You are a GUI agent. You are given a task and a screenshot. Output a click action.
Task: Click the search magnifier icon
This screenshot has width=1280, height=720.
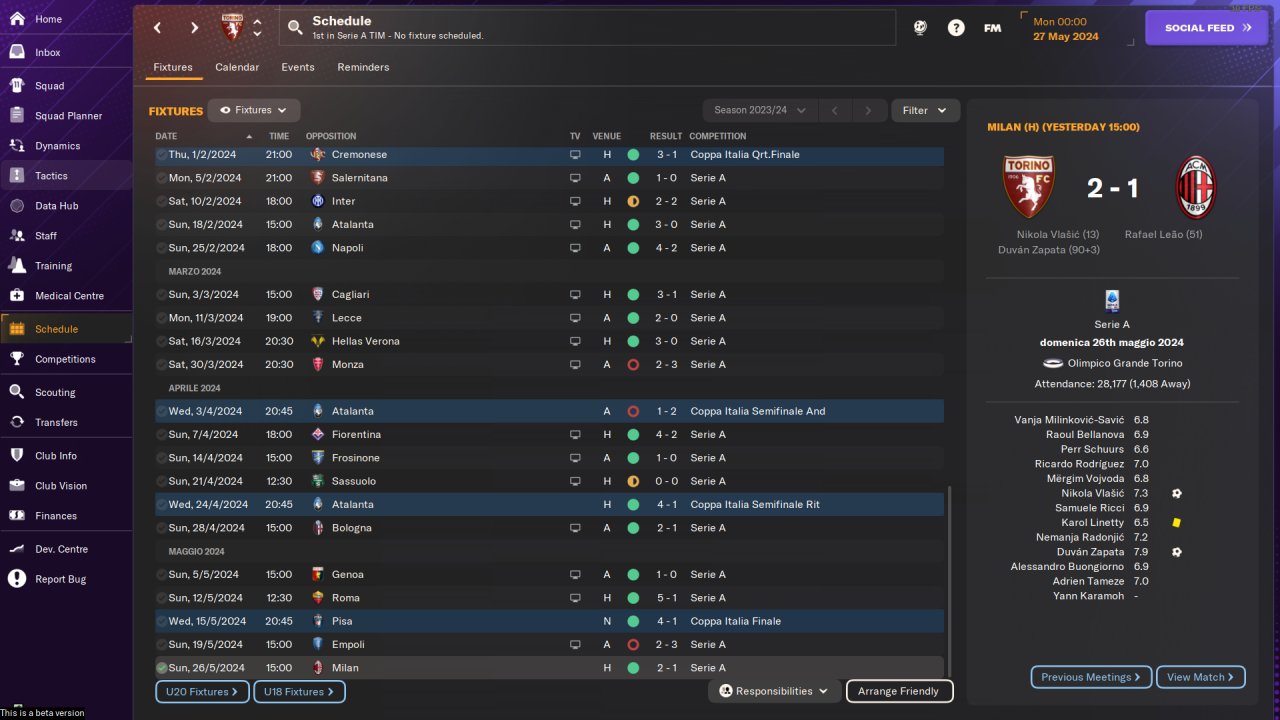(295, 28)
